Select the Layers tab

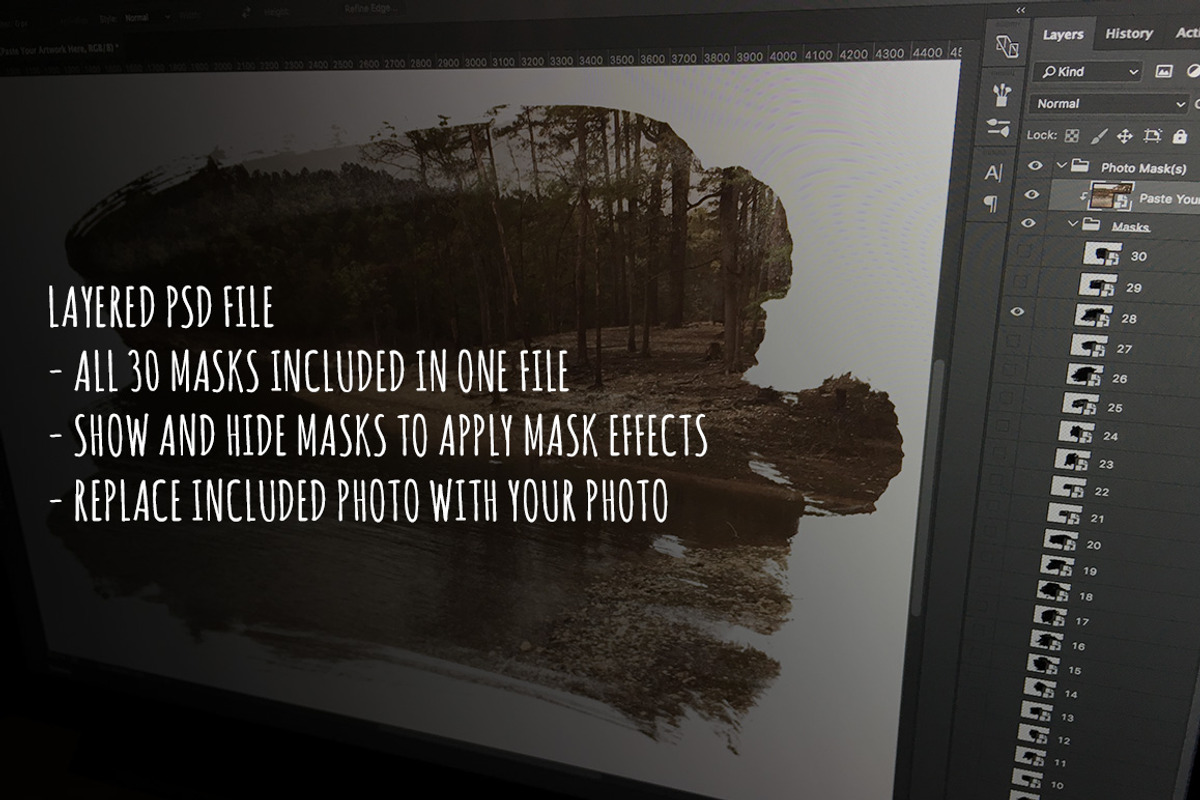(x=1062, y=33)
